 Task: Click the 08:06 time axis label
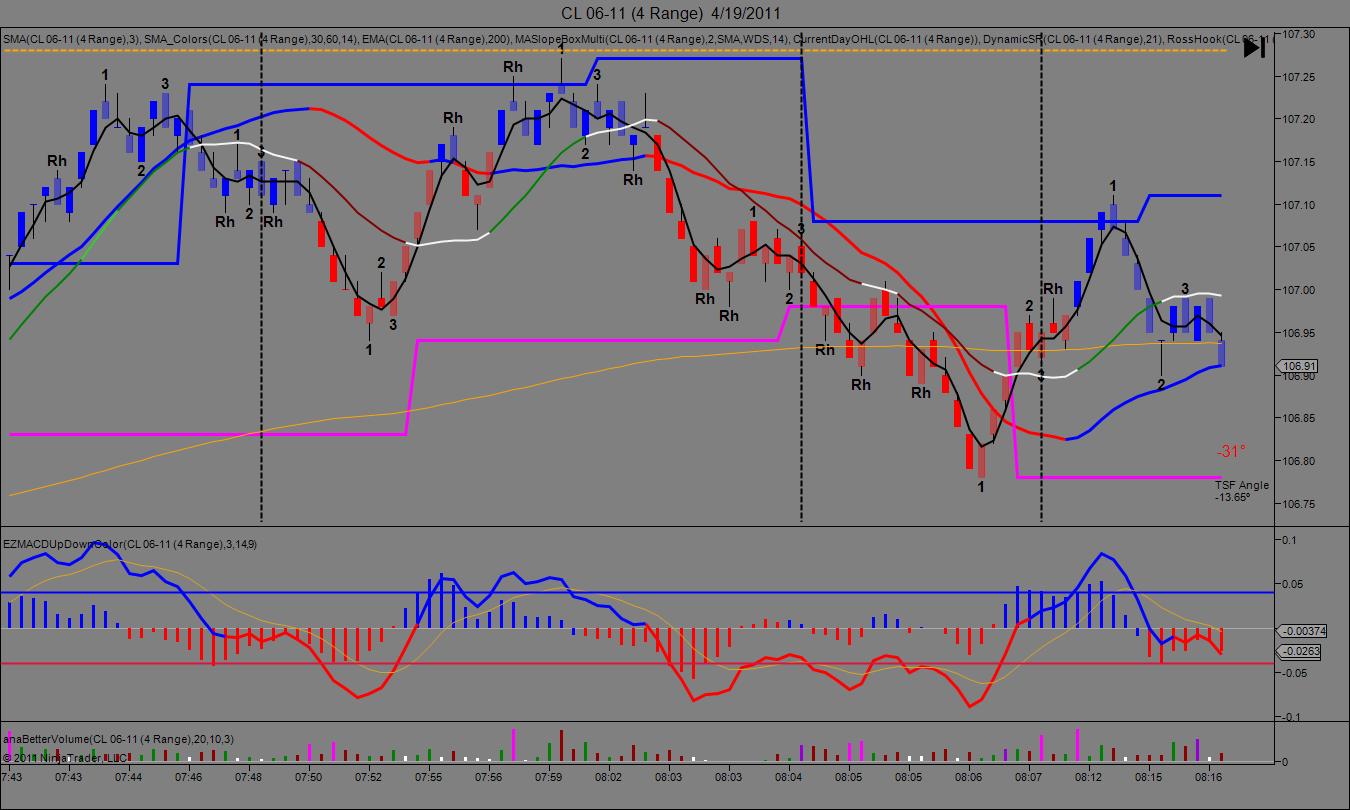pos(969,776)
